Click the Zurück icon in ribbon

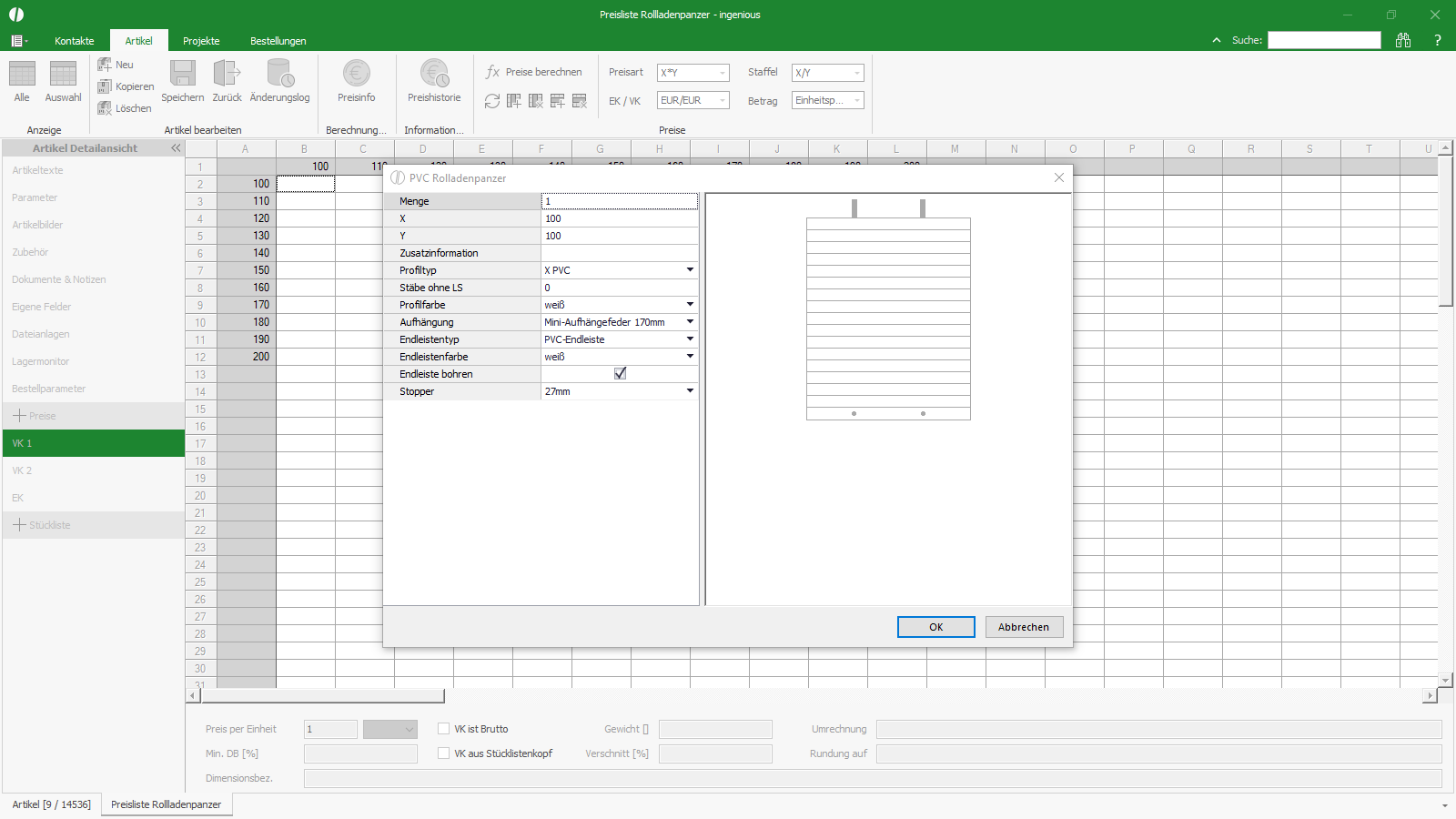click(x=227, y=74)
